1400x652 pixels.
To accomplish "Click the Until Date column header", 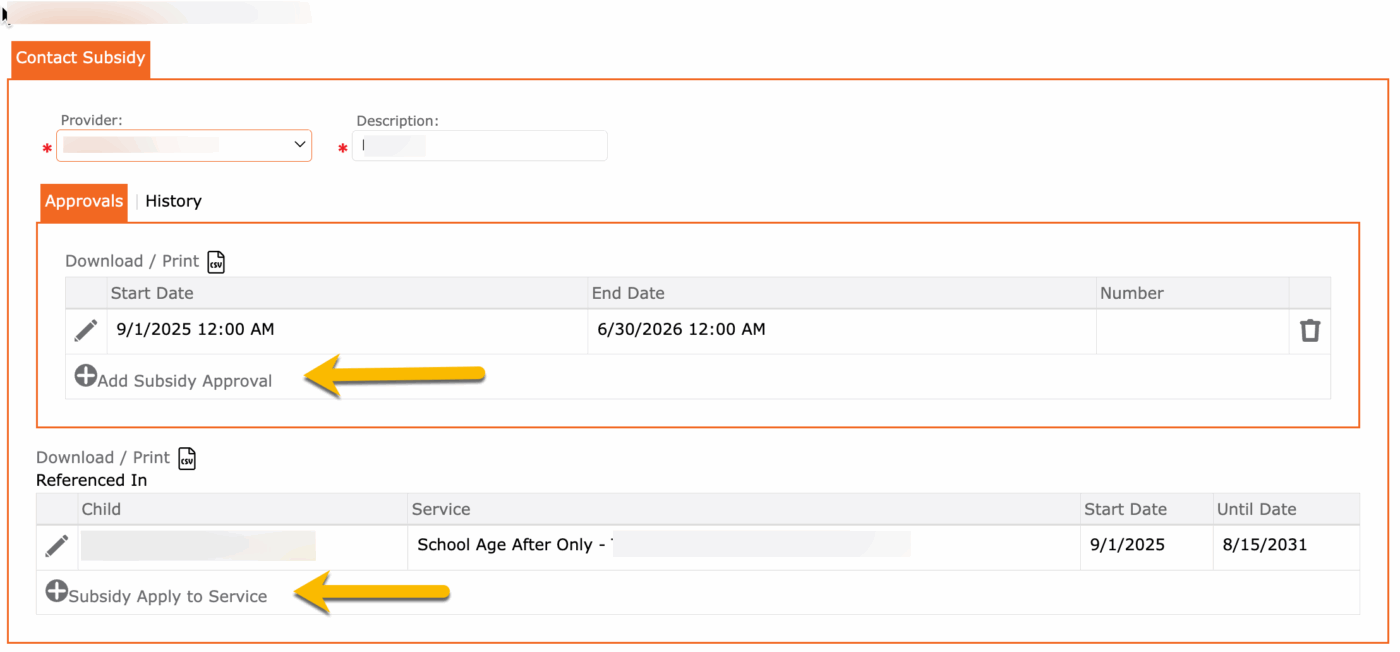I will click(1256, 509).
